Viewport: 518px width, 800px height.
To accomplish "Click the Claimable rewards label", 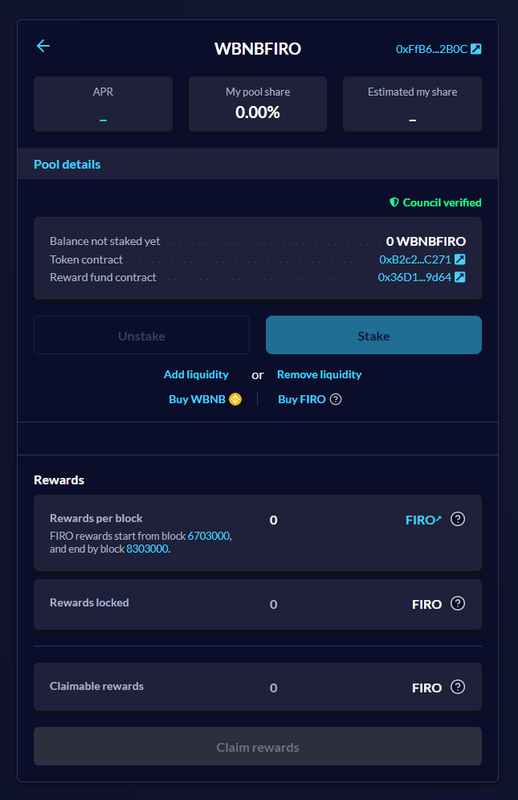I will tap(96, 686).
